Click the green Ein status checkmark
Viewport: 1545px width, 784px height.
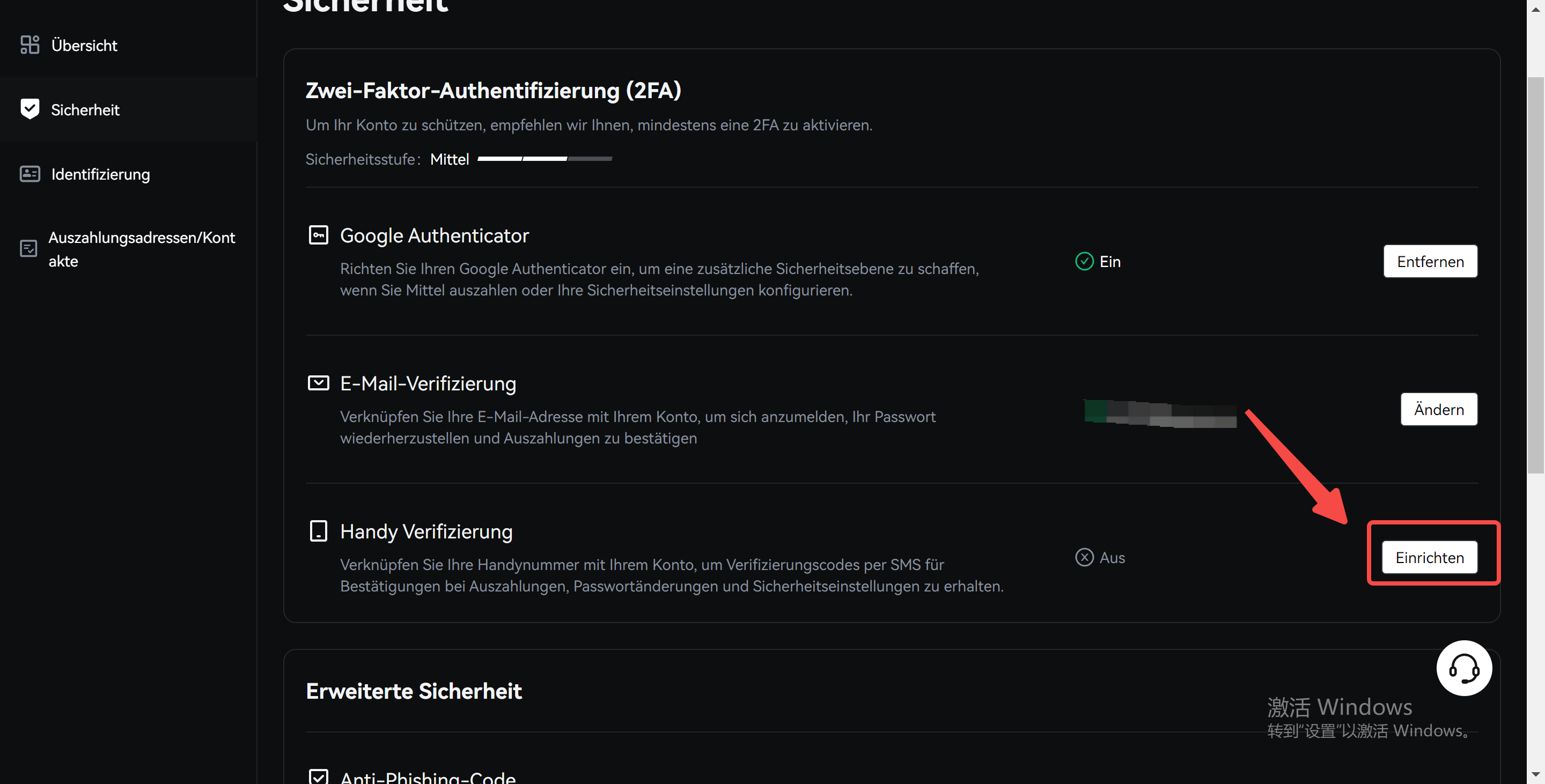(1084, 261)
